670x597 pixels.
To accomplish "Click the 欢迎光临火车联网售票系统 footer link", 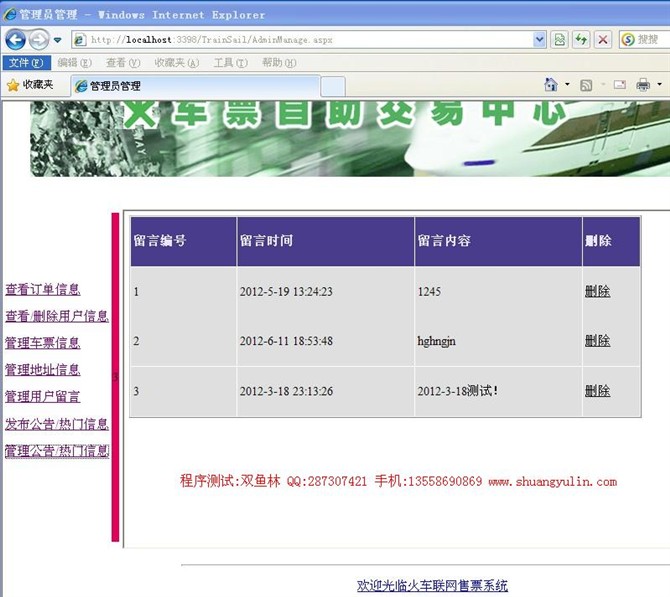I will (x=432, y=585).
